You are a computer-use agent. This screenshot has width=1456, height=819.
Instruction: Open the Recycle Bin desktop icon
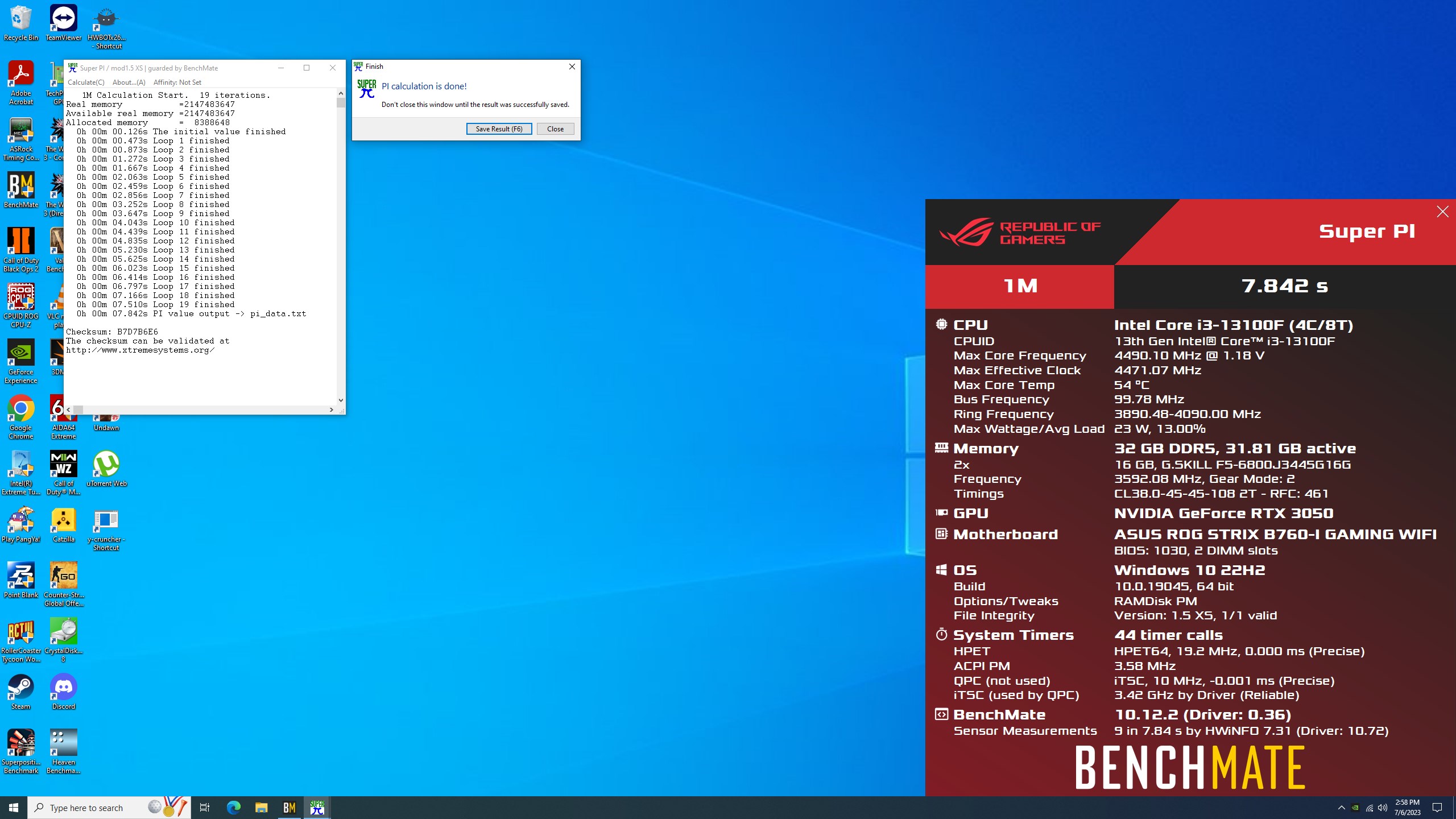pos(21,23)
